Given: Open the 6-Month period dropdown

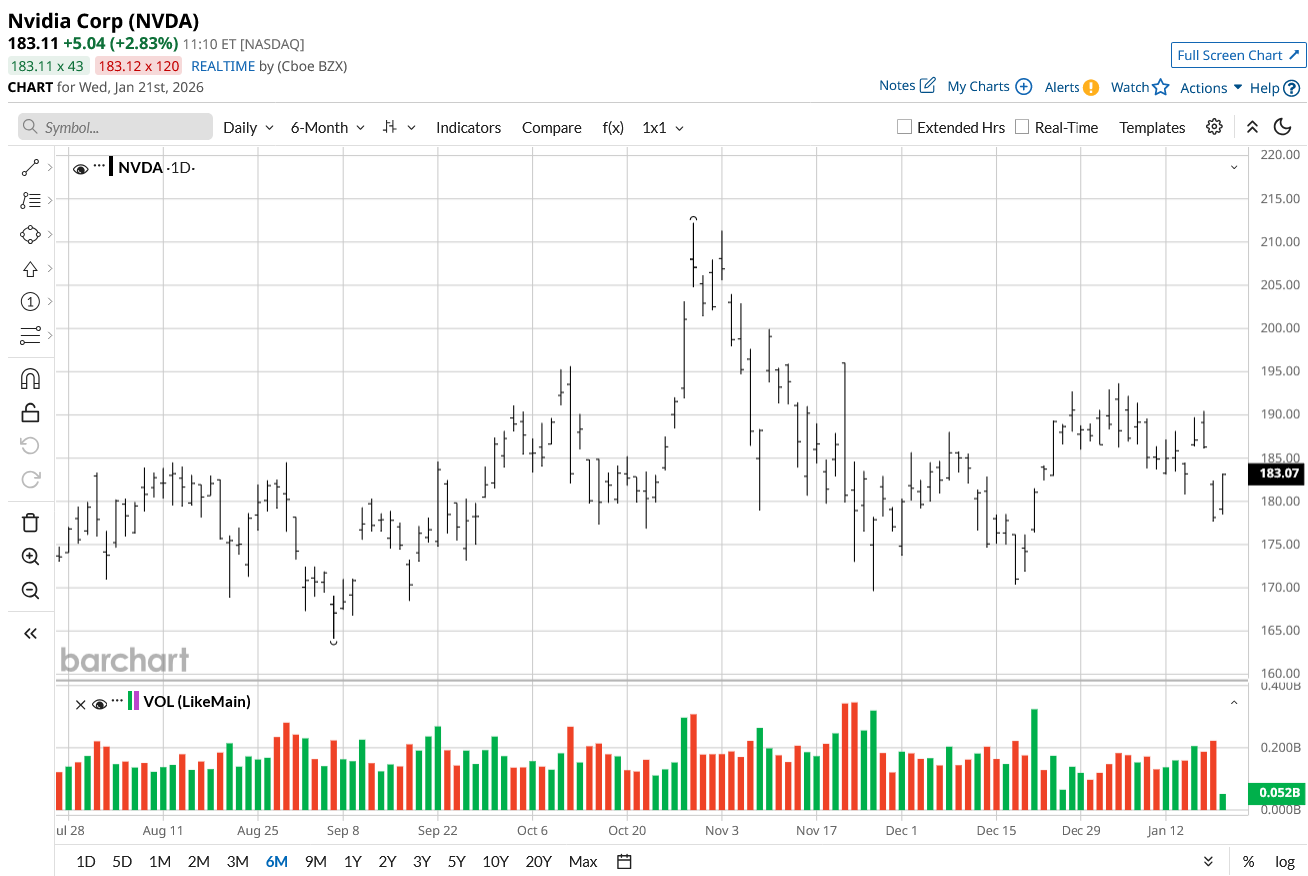Looking at the screenshot, I should [328, 127].
